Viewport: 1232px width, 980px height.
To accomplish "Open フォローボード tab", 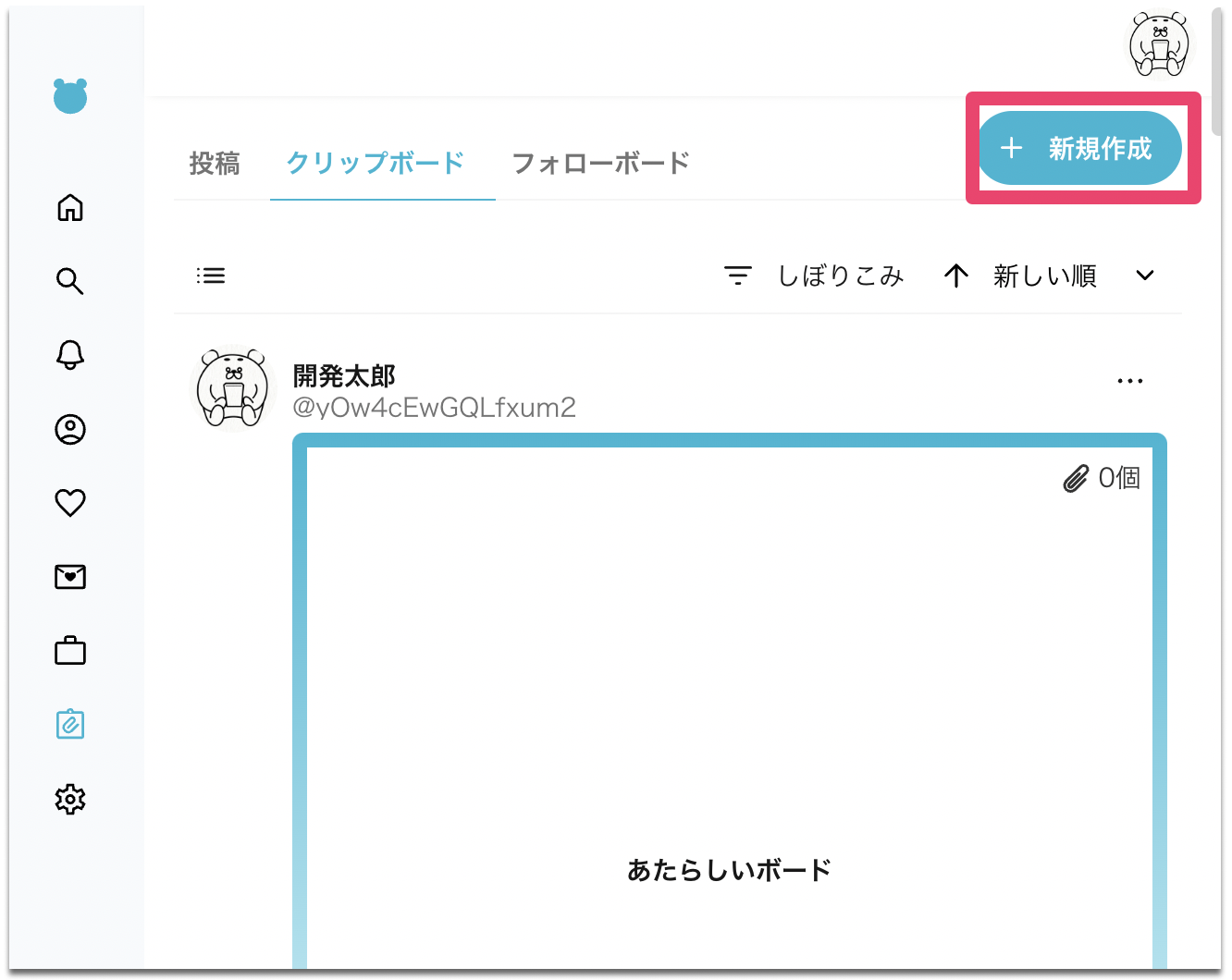I will coord(601,163).
